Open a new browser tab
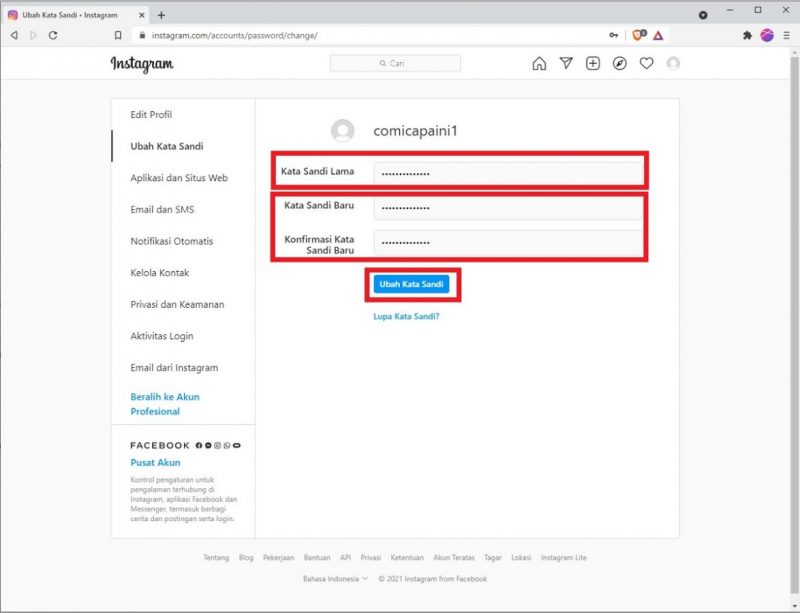 pos(161,15)
